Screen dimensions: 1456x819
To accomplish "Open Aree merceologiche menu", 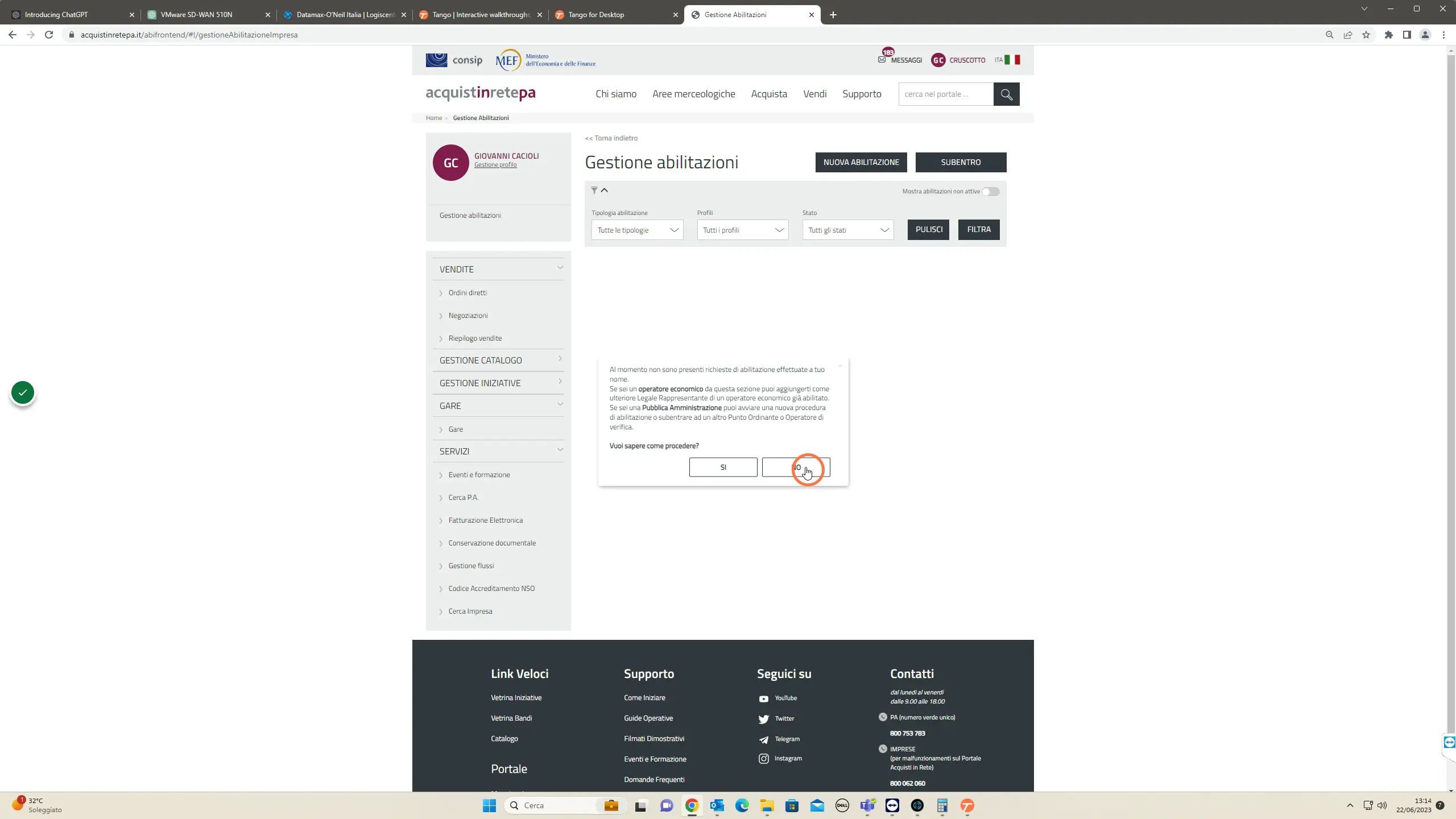I will click(694, 94).
